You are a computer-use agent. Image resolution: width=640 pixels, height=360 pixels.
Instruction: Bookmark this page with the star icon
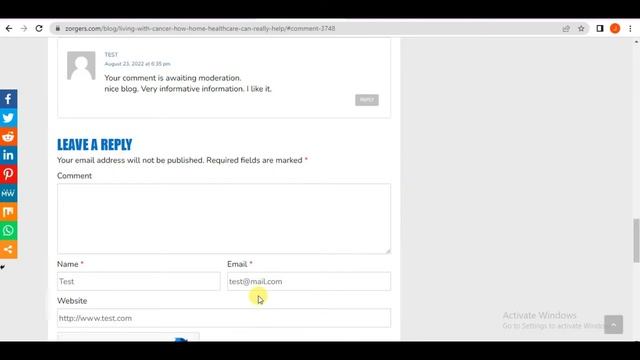[x=581, y=29]
